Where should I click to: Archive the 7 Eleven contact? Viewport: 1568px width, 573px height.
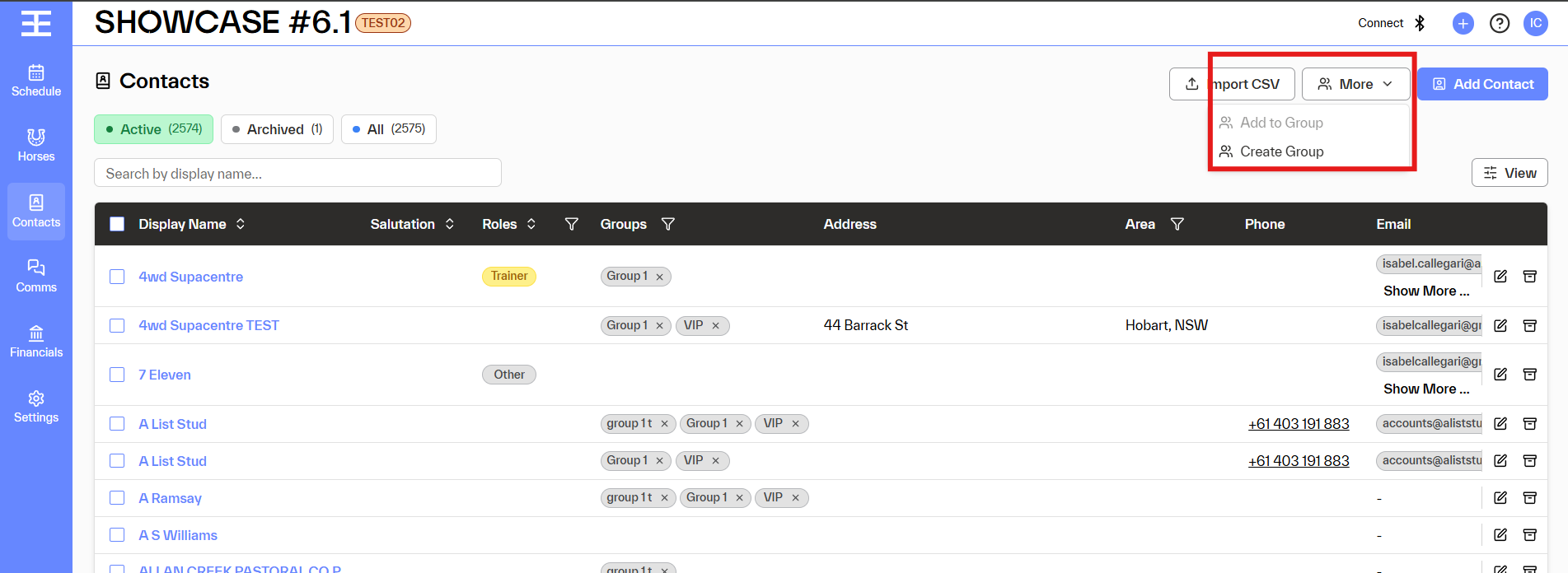(1530, 375)
